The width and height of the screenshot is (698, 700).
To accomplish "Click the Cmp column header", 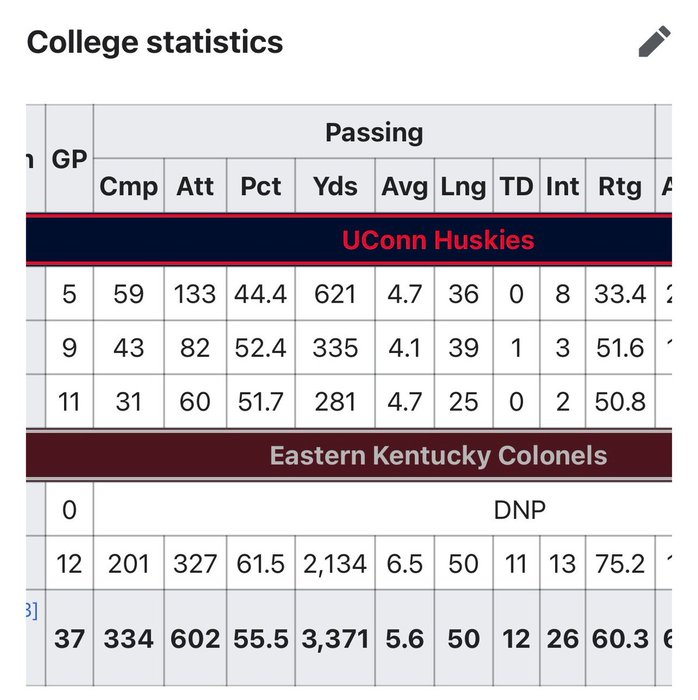I will (x=128, y=187).
